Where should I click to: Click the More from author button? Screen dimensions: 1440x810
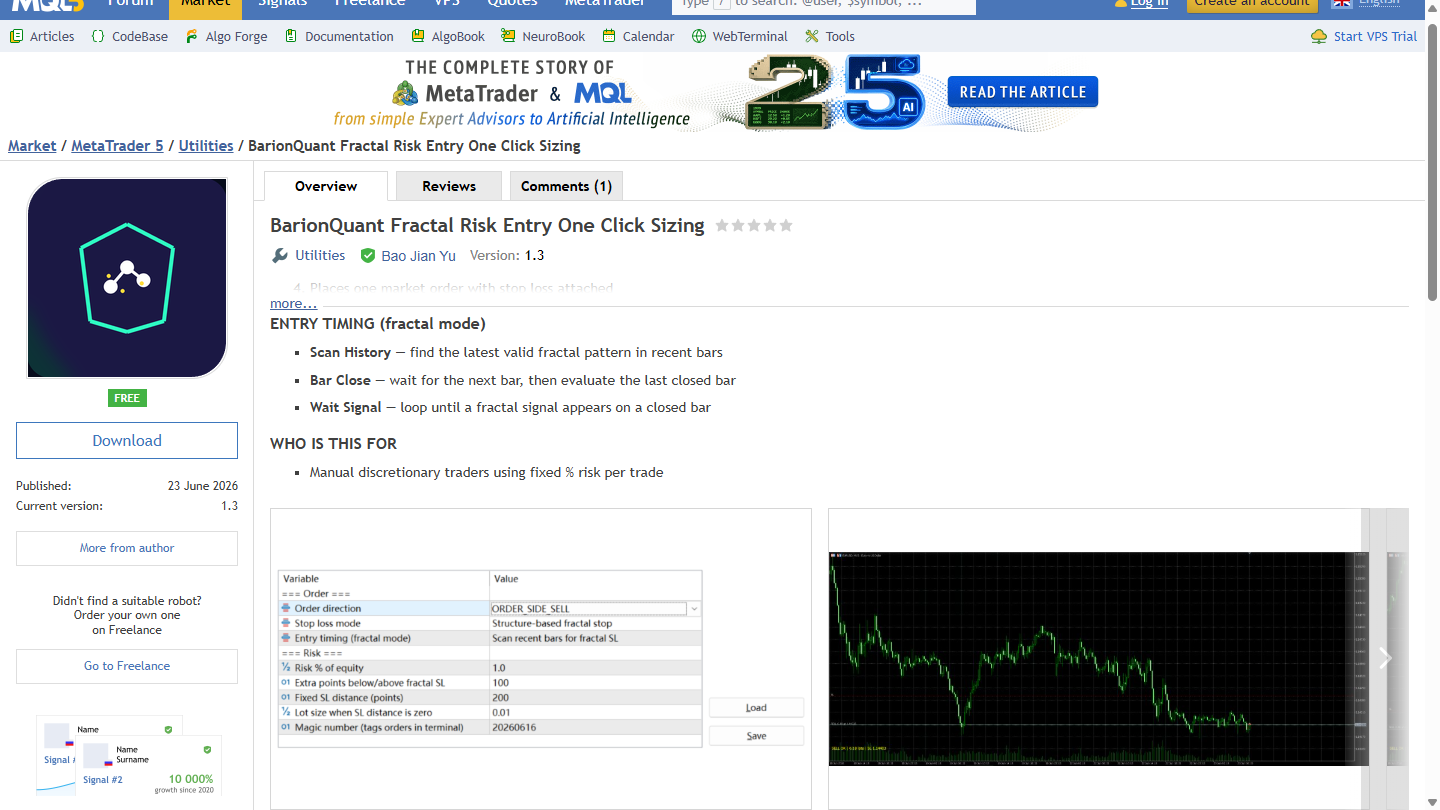[127, 548]
